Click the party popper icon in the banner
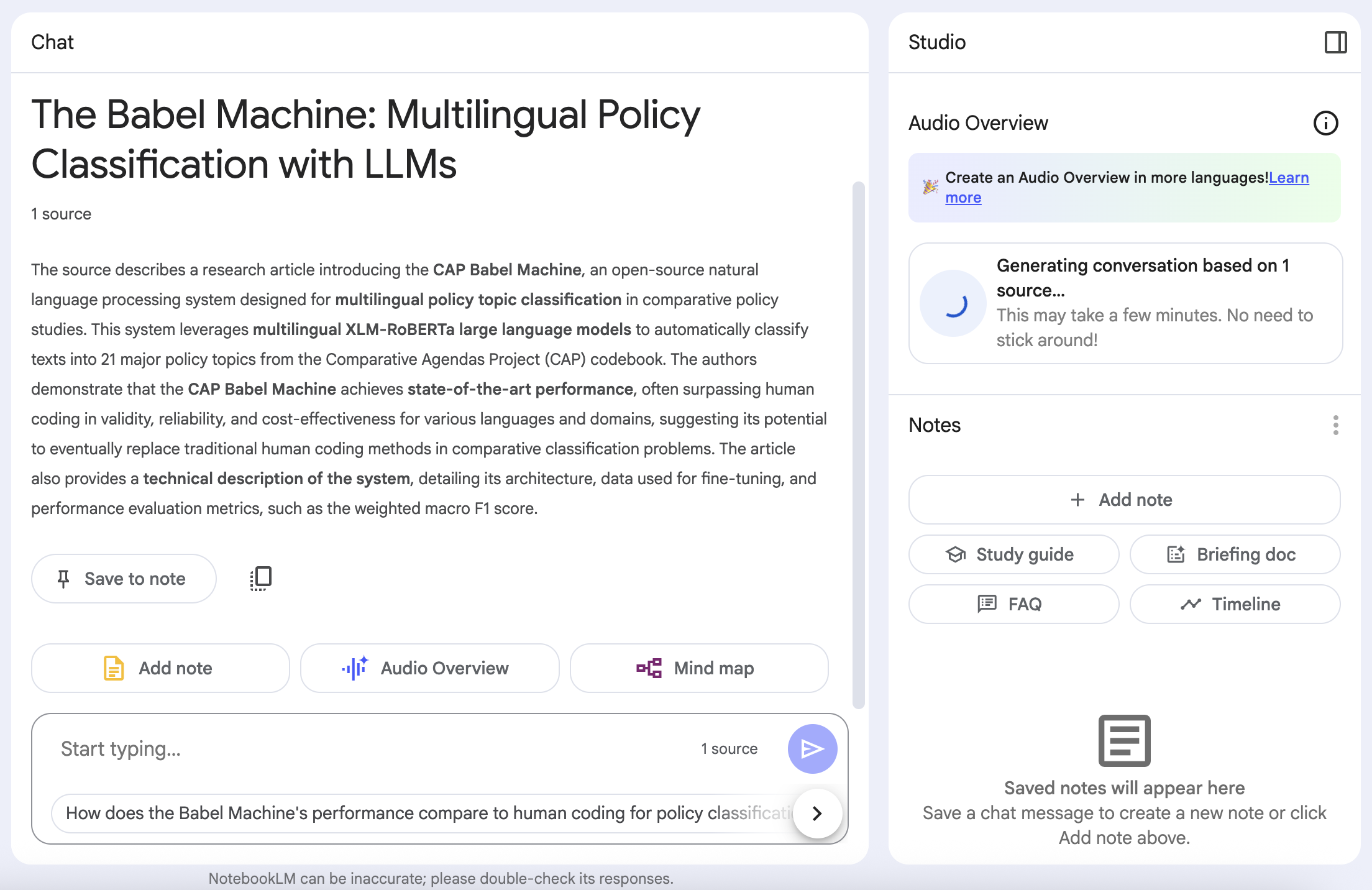 tap(930, 187)
